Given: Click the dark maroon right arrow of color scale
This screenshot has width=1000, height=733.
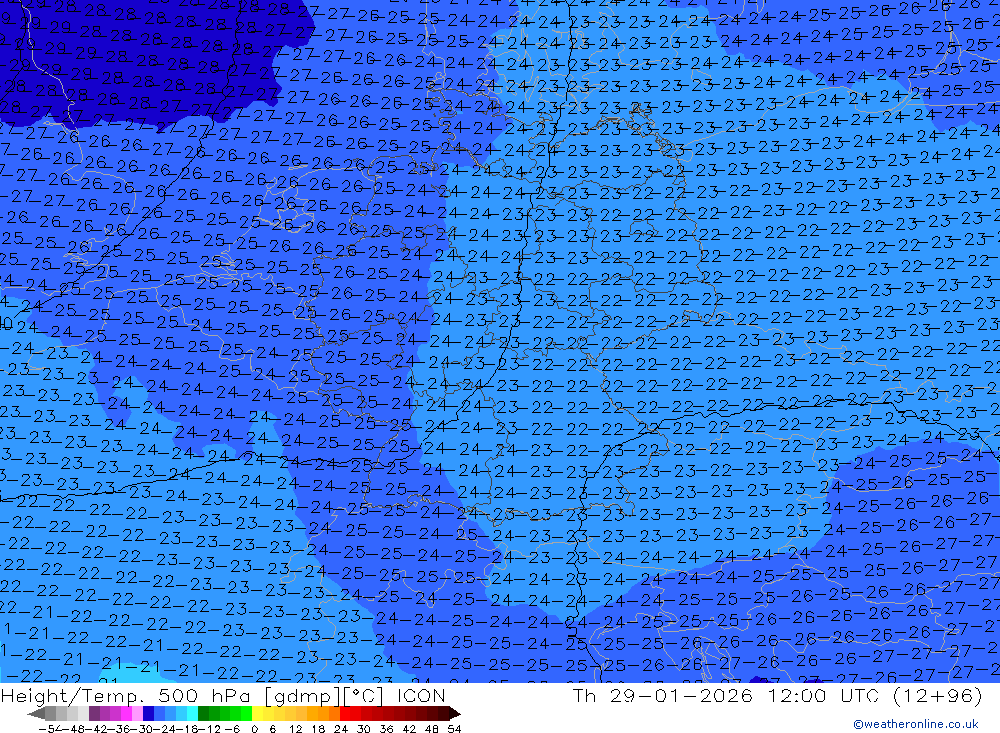Looking at the screenshot, I should click(455, 713).
